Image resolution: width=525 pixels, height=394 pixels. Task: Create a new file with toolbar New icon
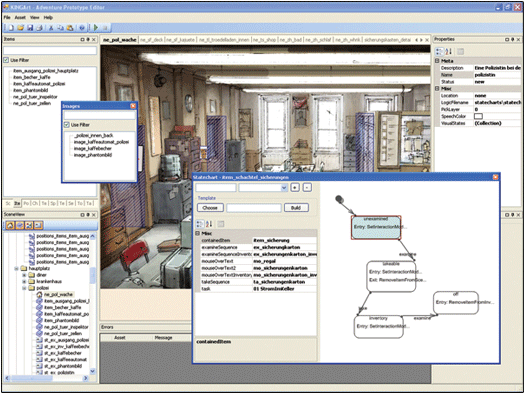point(10,28)
